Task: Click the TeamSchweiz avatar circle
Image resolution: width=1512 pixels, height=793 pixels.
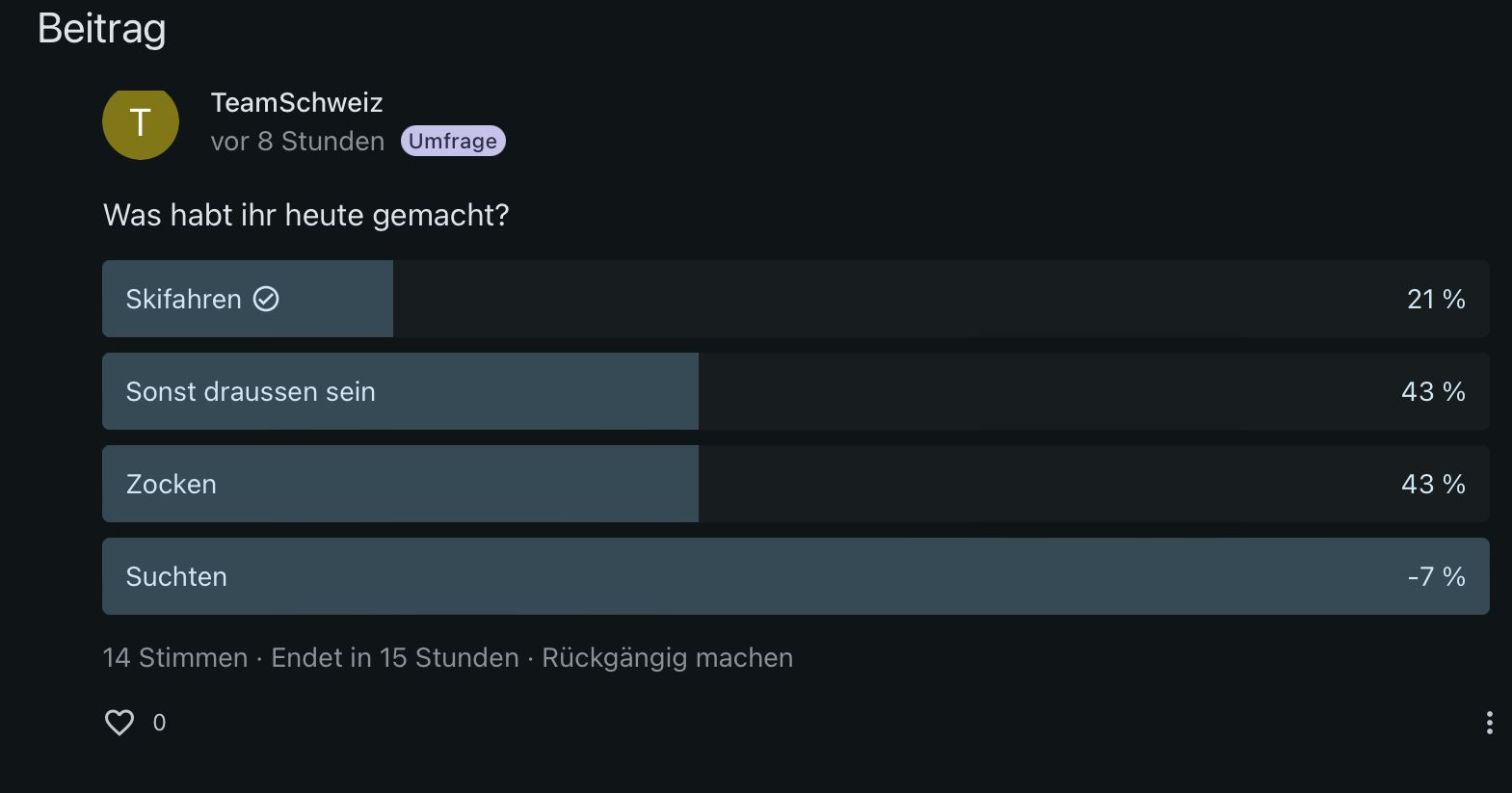Action: [x=141, y=122]
